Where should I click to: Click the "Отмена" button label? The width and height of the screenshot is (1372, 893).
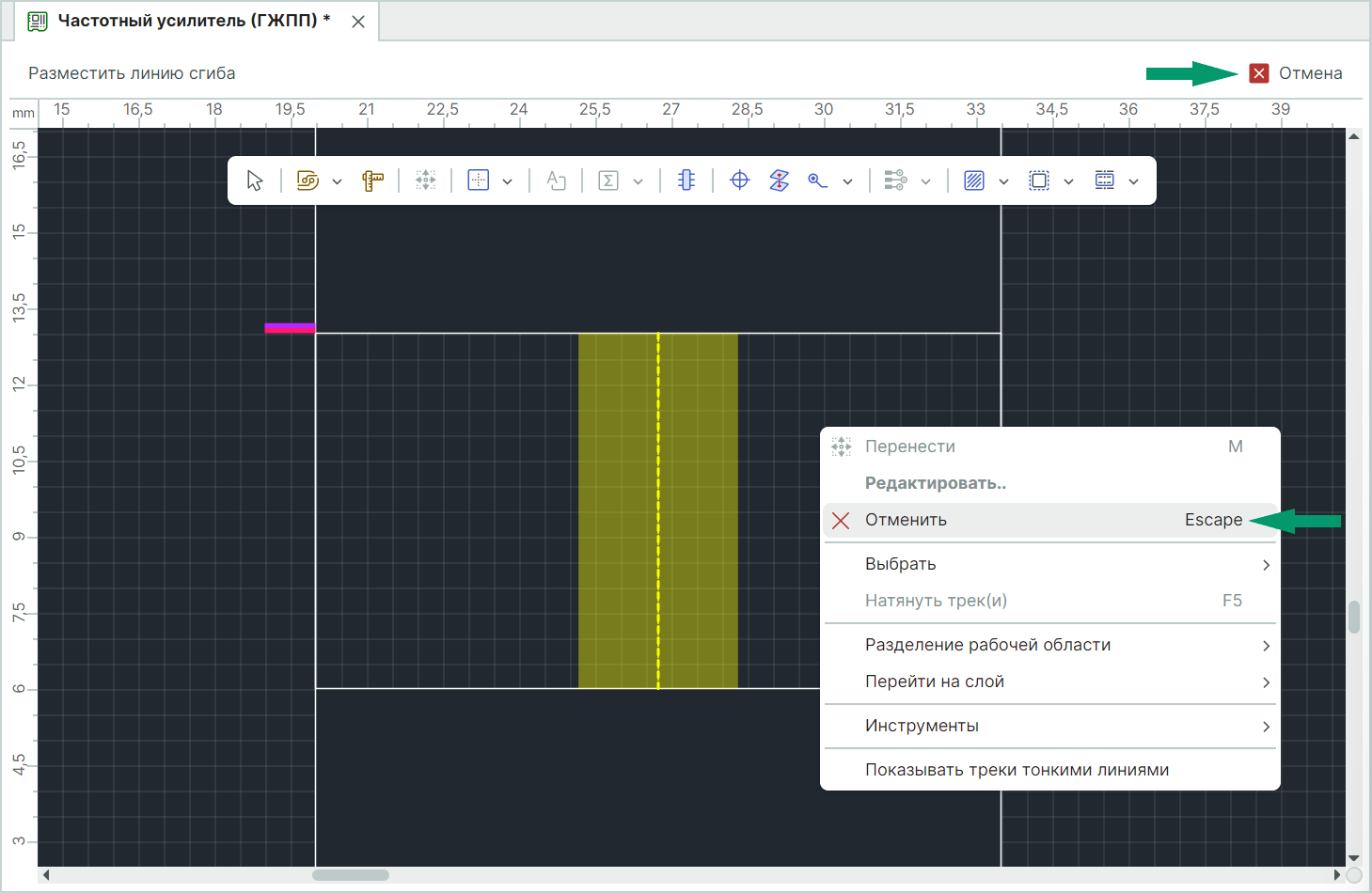[1310, 73]
